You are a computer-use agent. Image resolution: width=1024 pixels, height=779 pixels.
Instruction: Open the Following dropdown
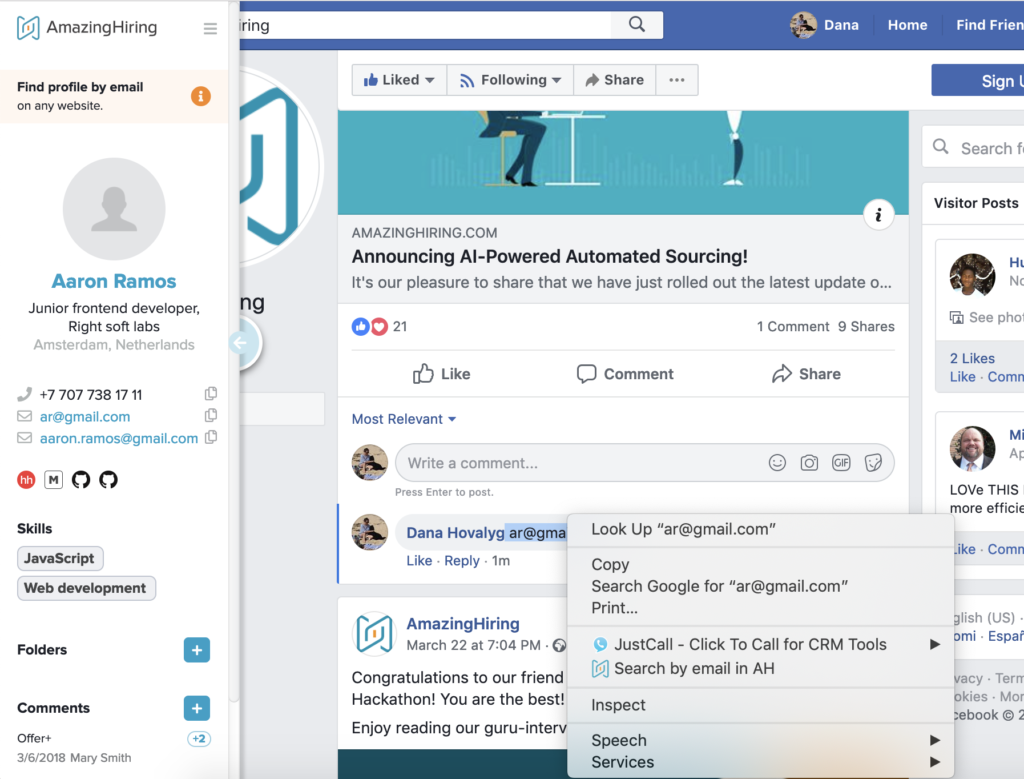[x=510, y=80]
